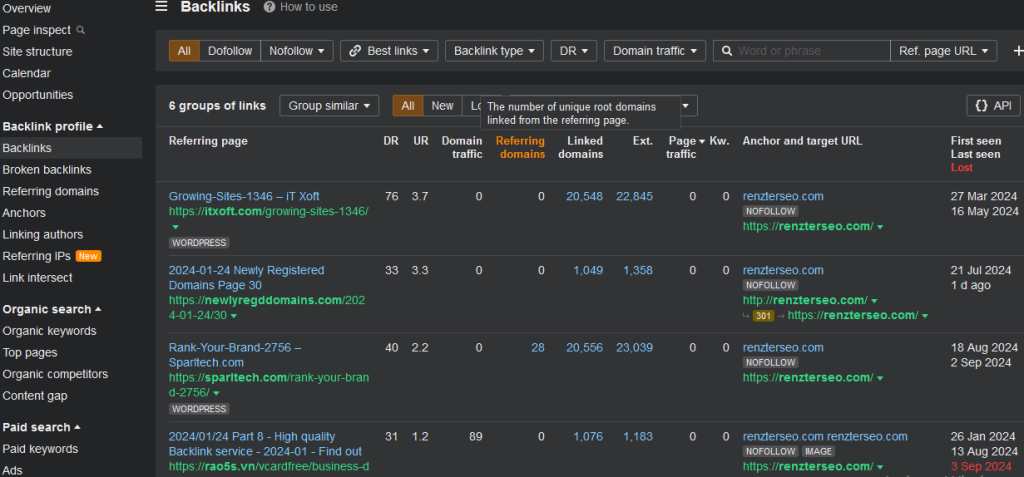Click the plus icon to add filter
Image resolution: width=1024 pixels, height=477 pixels.
1017,51
